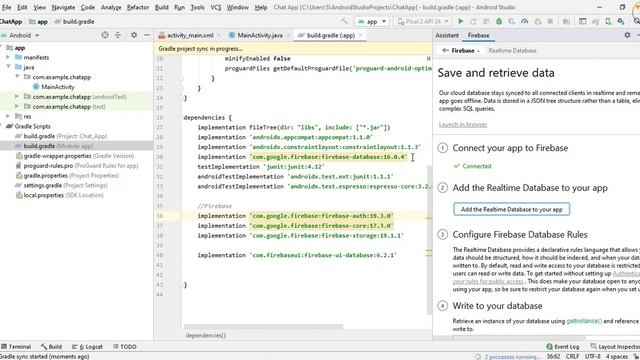
Task: Select build.gradle (Project: Chat_App)
Action: pos(61,136)
